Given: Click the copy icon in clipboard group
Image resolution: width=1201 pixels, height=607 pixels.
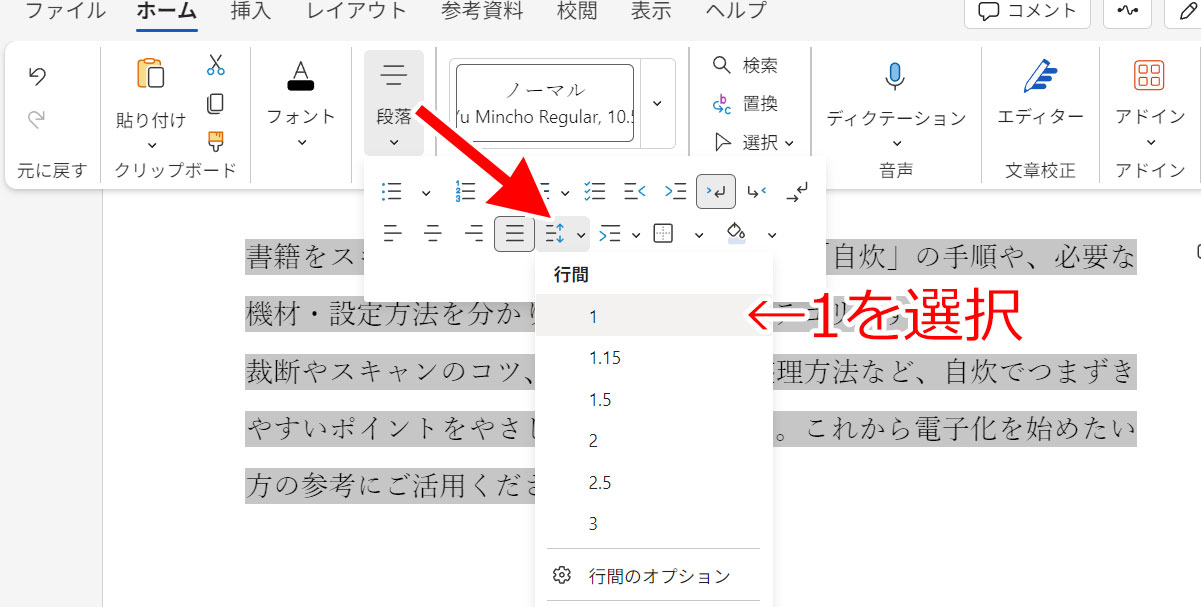Looking at the screenshot, I should coord(215,103).
